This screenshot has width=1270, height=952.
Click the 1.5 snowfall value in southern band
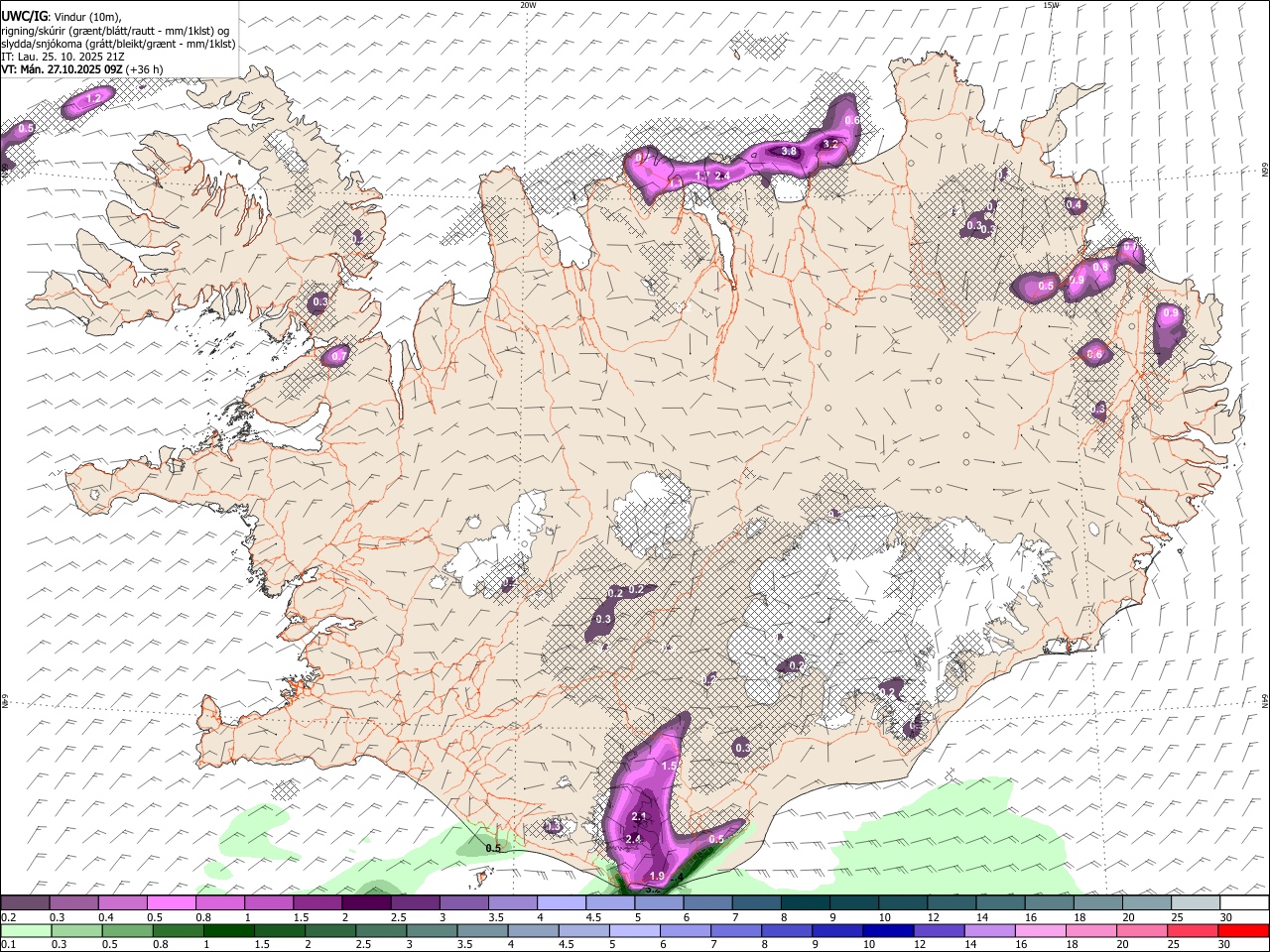tap(669, 767)
